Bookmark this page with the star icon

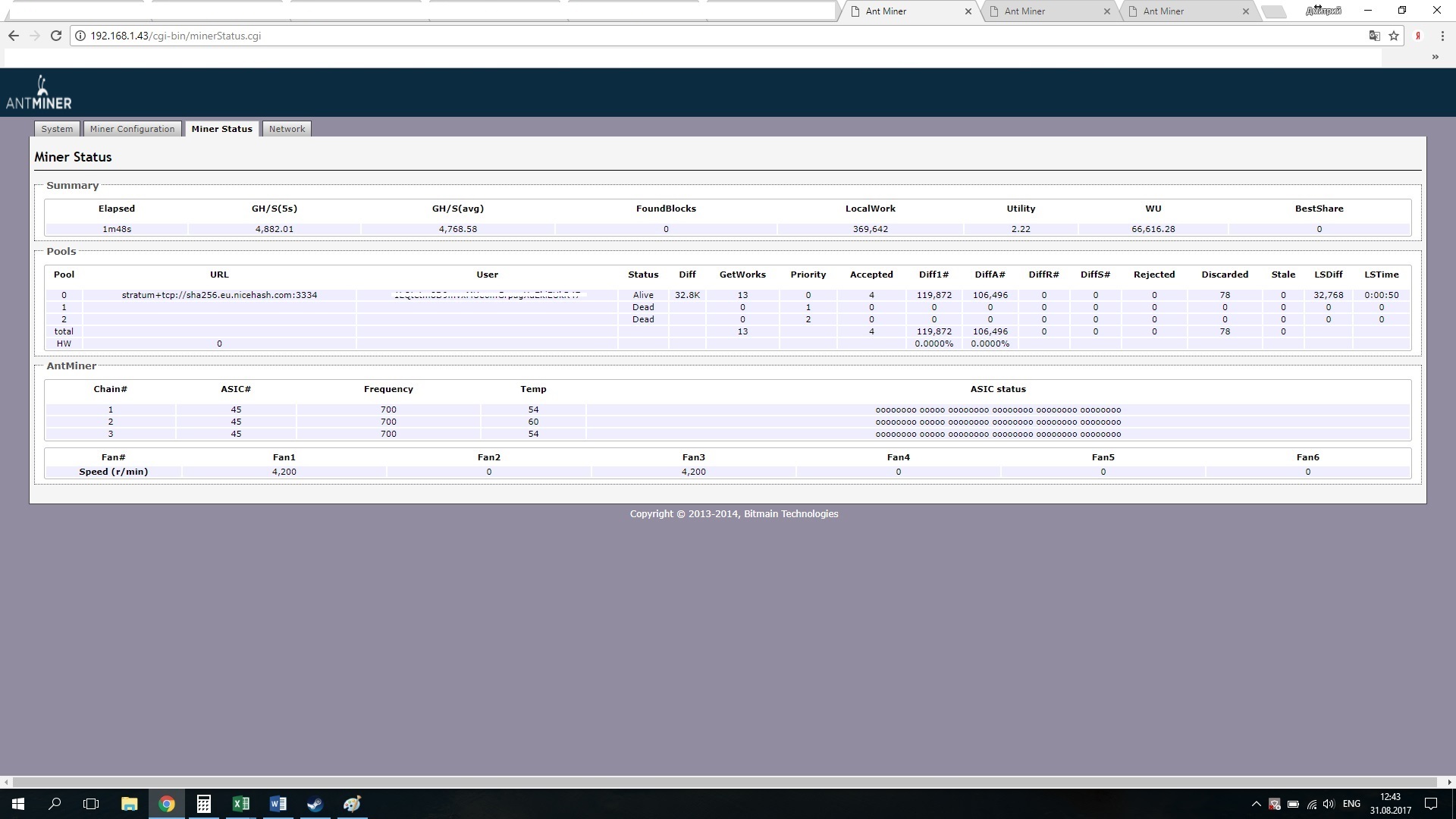[x=1394, y=36]
